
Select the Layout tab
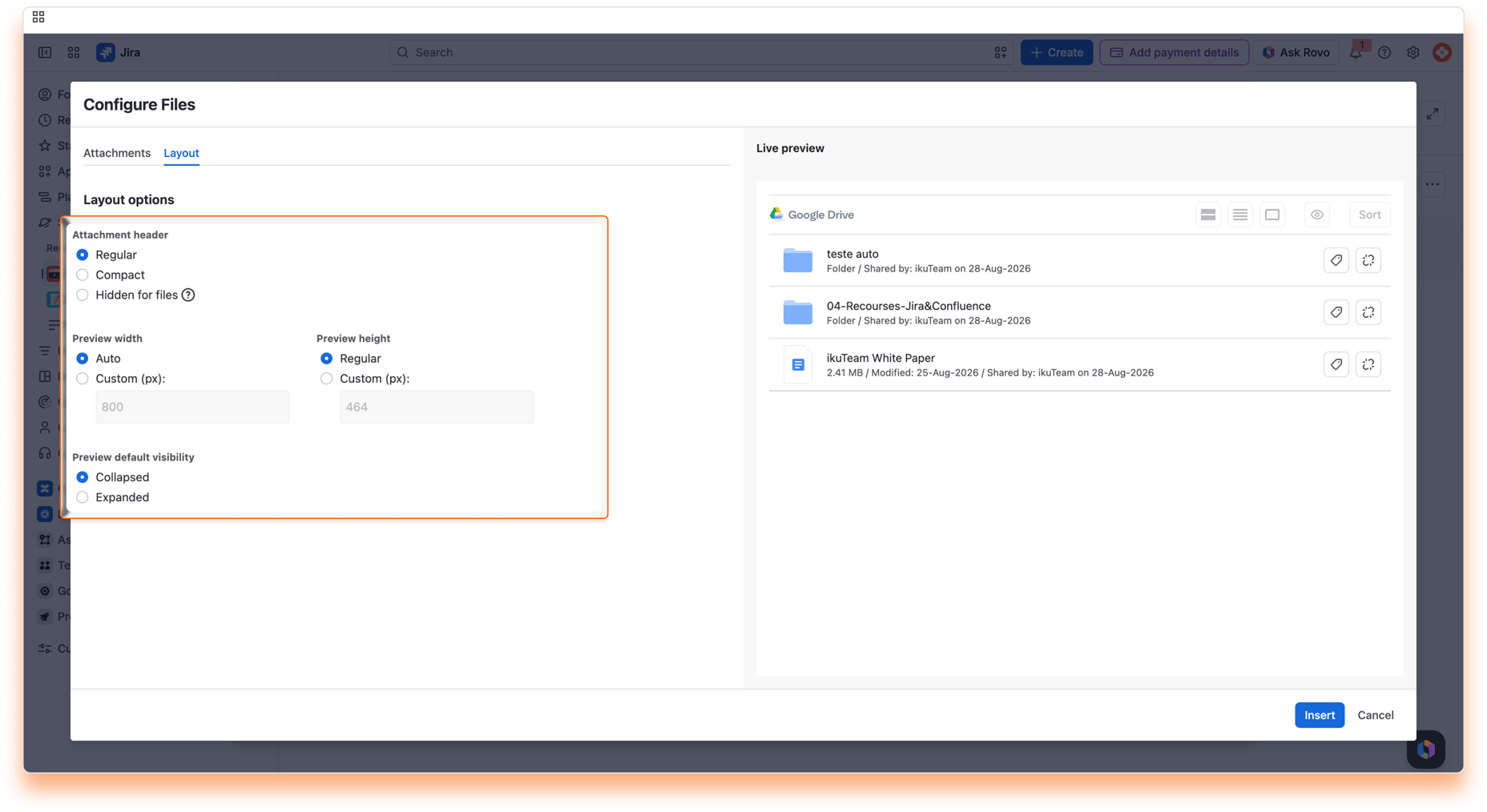(x=181, y=153)
